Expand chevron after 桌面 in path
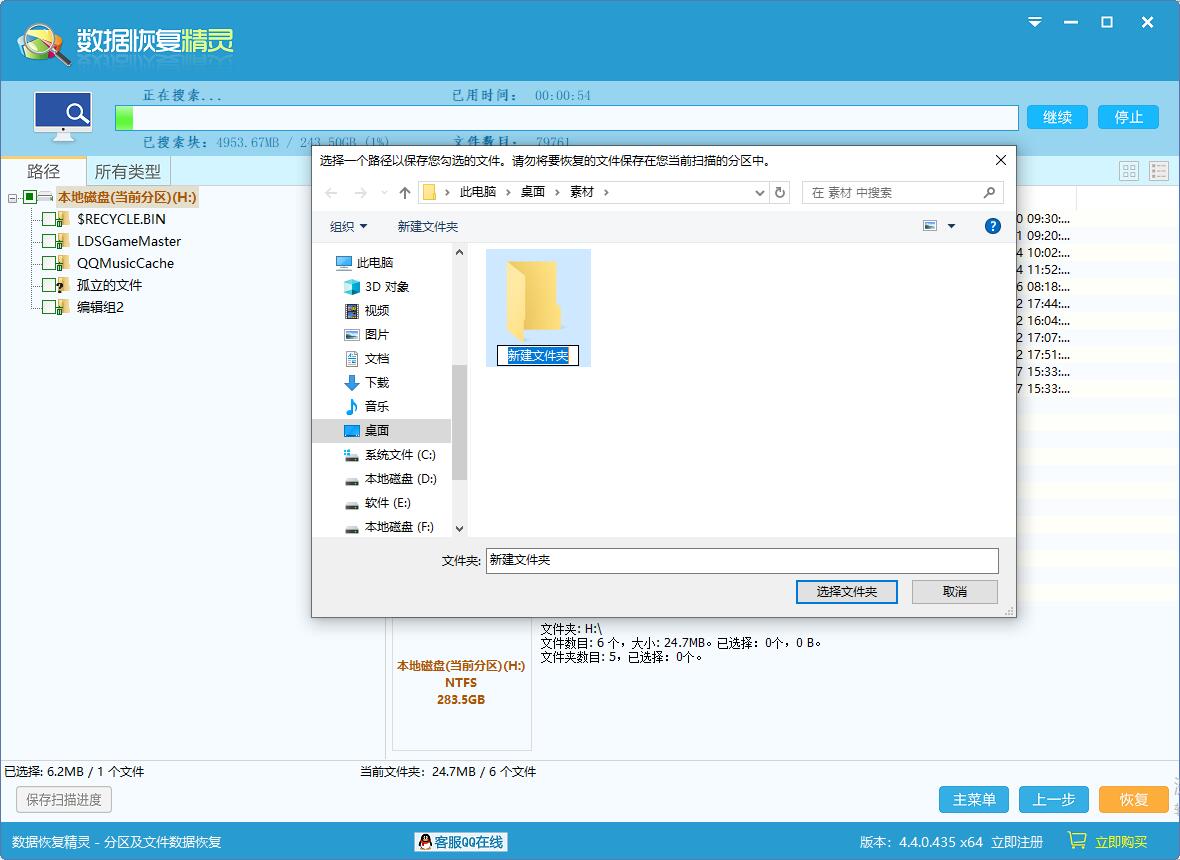Screen dimensions: 1180x860 click(x=558, y=193)
